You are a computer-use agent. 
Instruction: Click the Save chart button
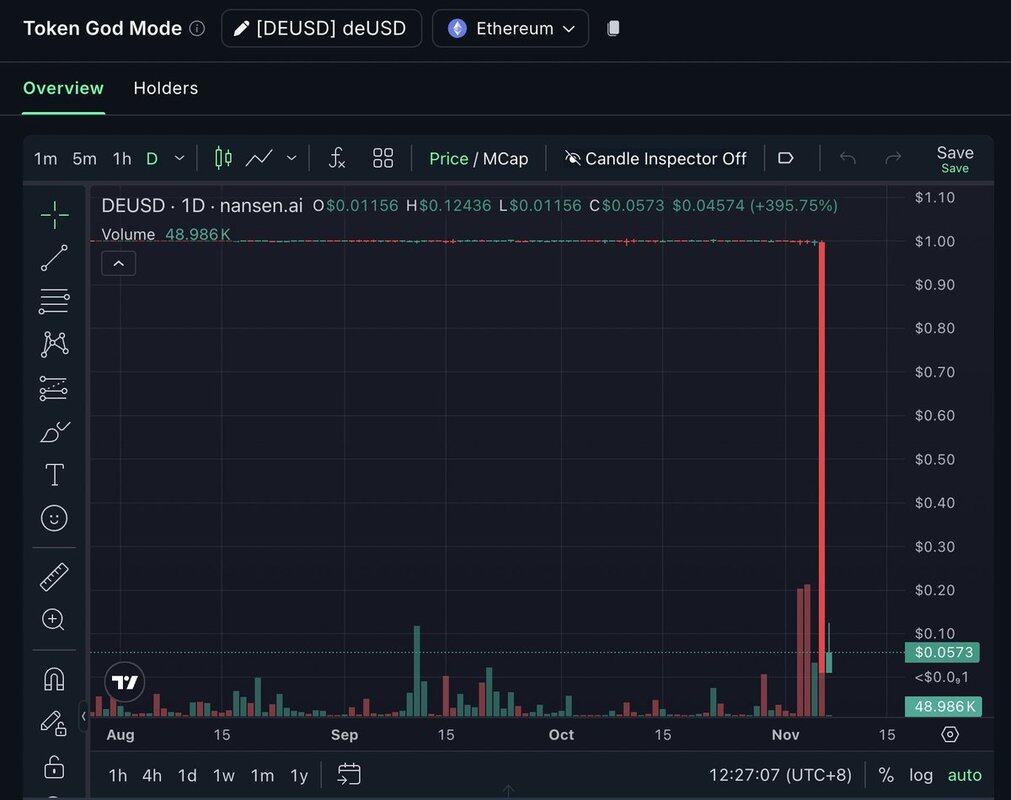(x=954, y=158)
